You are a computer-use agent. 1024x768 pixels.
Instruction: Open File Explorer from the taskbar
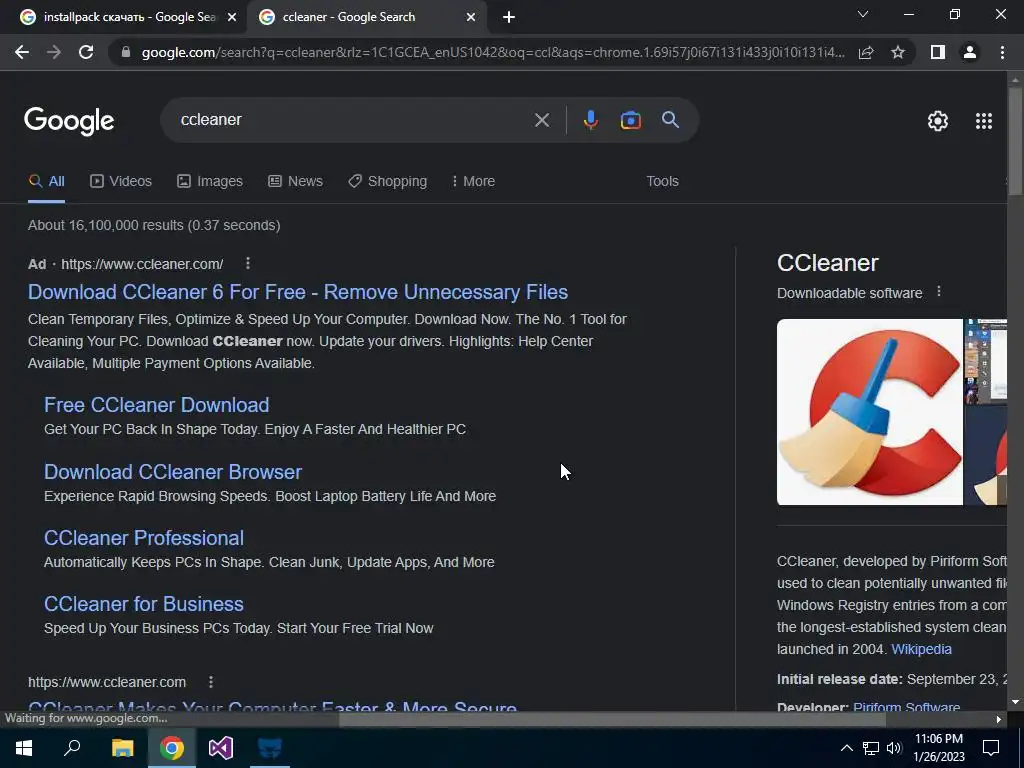point(122,748)
